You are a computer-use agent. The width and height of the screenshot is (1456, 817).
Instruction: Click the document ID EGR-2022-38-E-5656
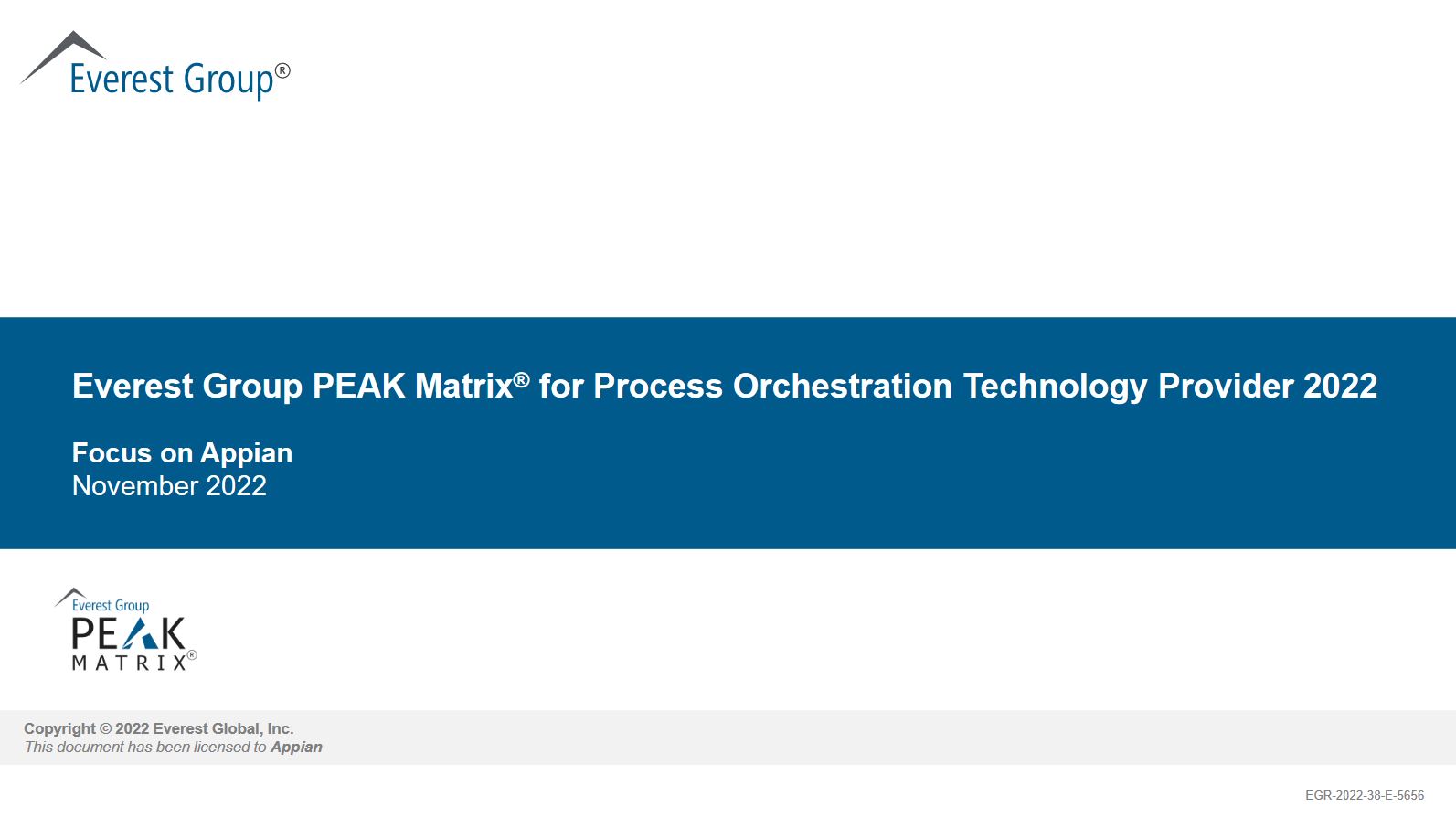coord(1365,795)
